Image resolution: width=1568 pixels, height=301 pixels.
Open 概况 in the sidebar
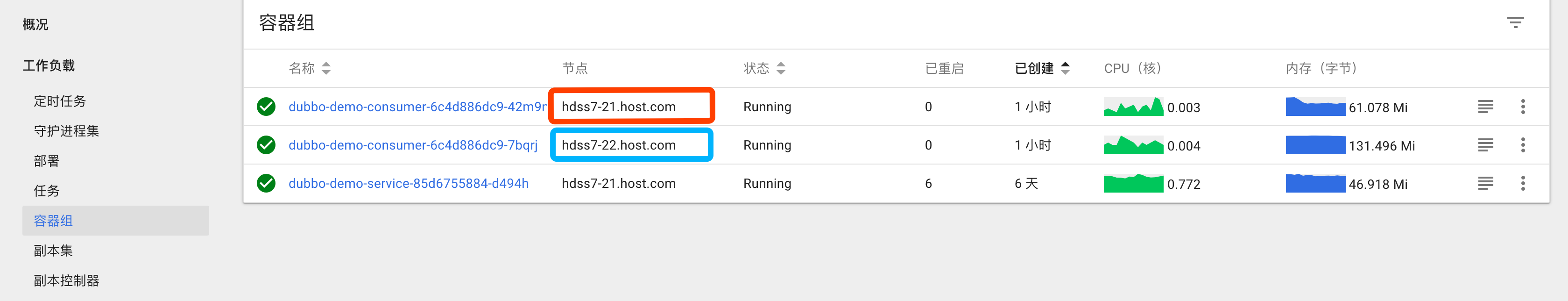click(35, 24)
